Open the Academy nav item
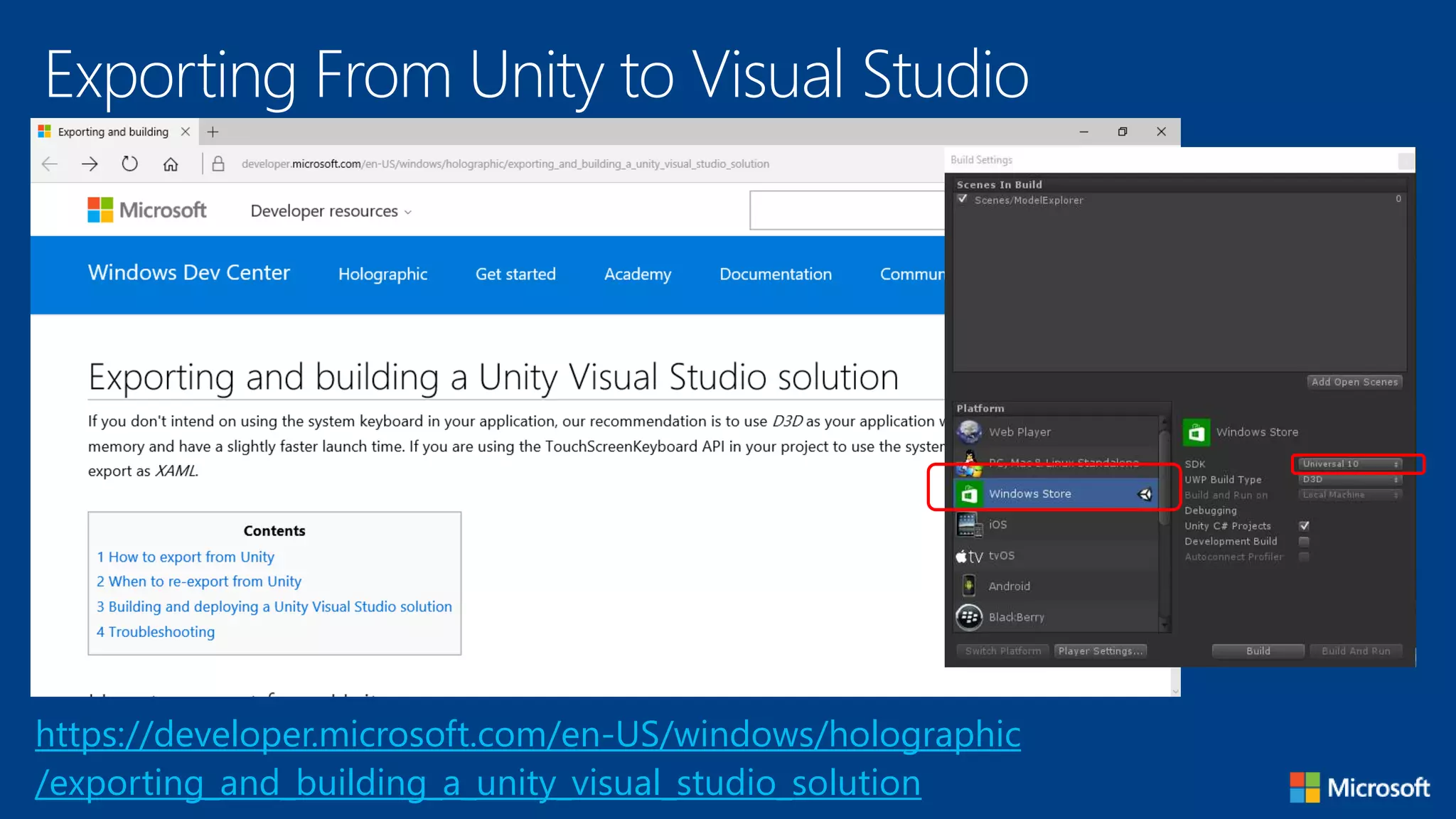Image resolution: width=1456 pixels, height=819 pixels. [638, 274]
